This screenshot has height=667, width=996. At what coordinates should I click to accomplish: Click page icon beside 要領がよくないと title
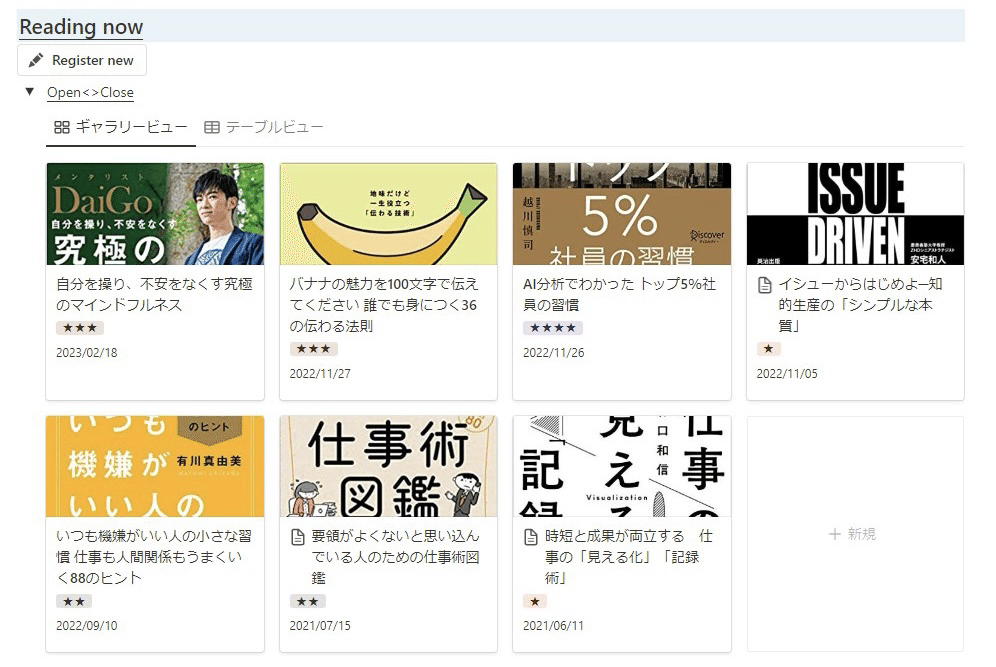[297, 537]
